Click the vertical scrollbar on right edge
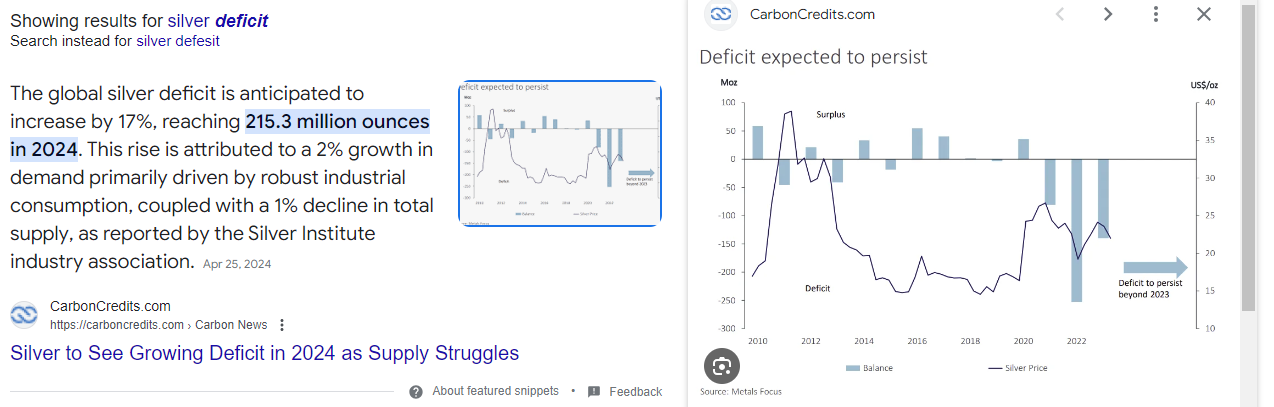 point(1248,160)
